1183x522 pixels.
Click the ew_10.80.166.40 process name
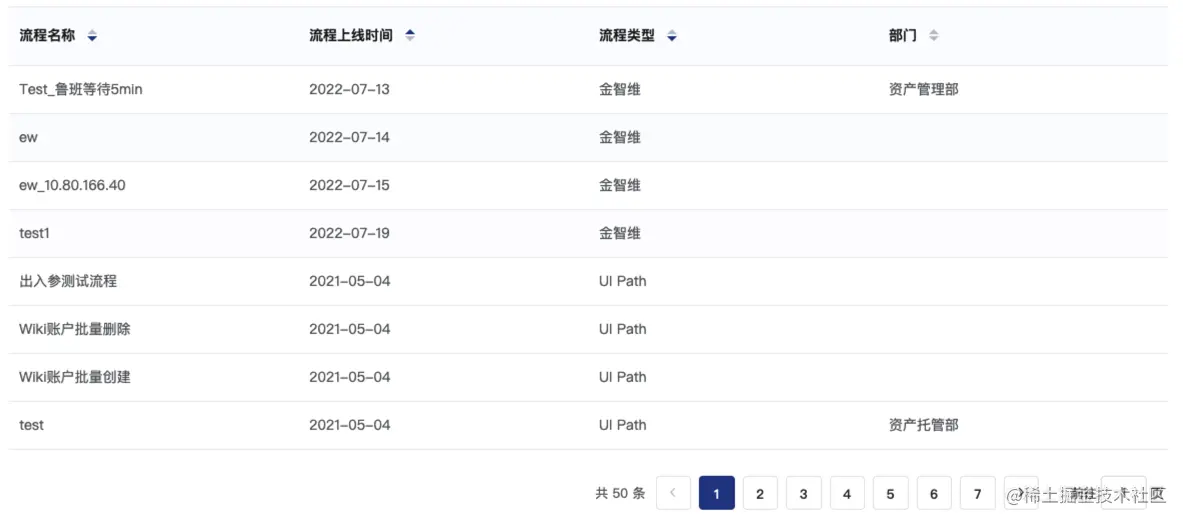point(72,185)
